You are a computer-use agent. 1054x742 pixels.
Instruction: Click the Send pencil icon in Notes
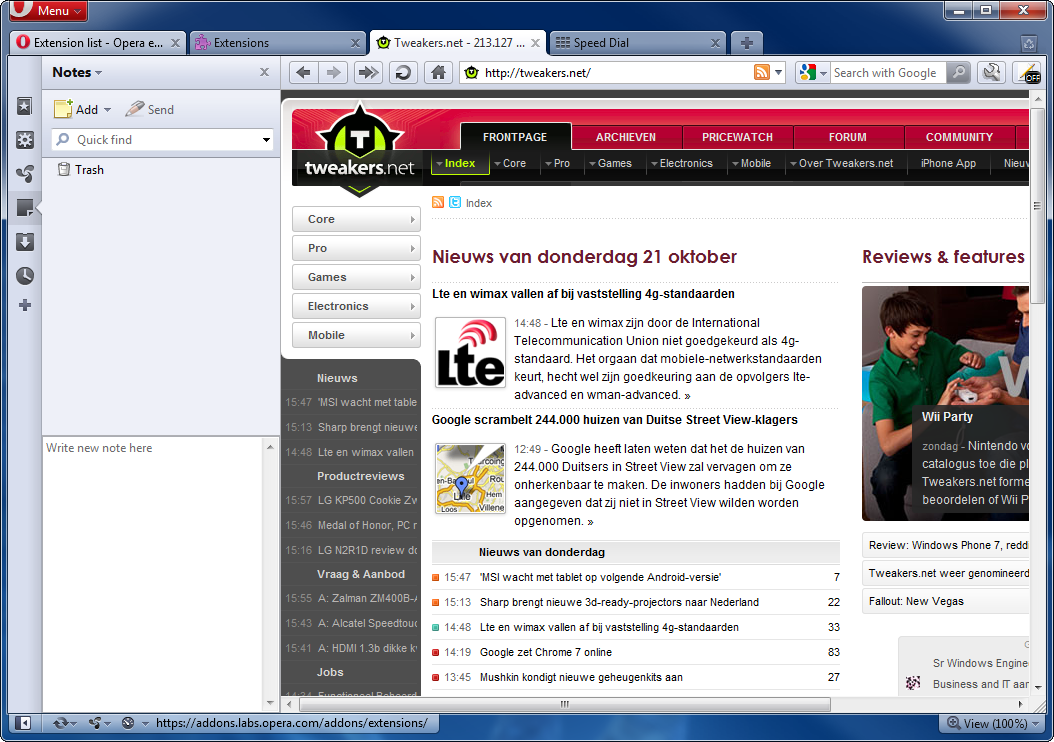tap(134, 109)
